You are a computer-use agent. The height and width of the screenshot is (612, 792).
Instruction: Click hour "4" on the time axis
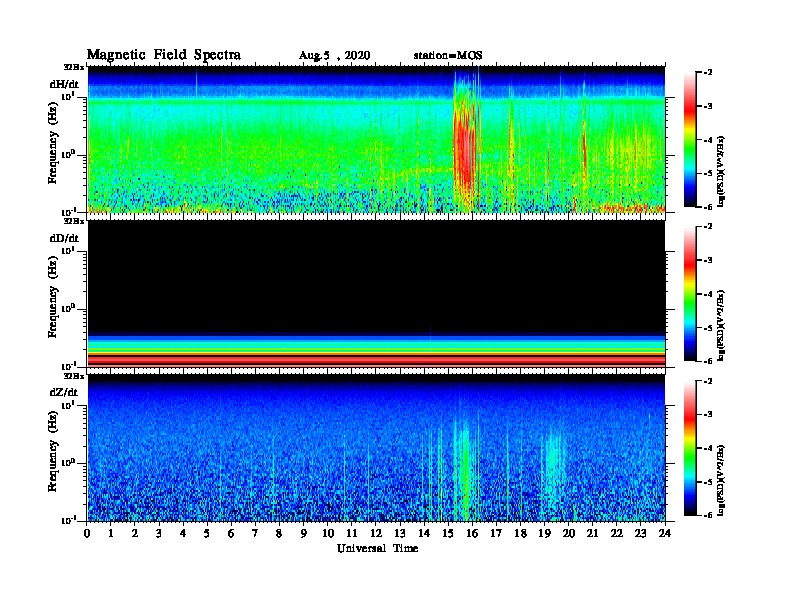[x=183, y=533]
